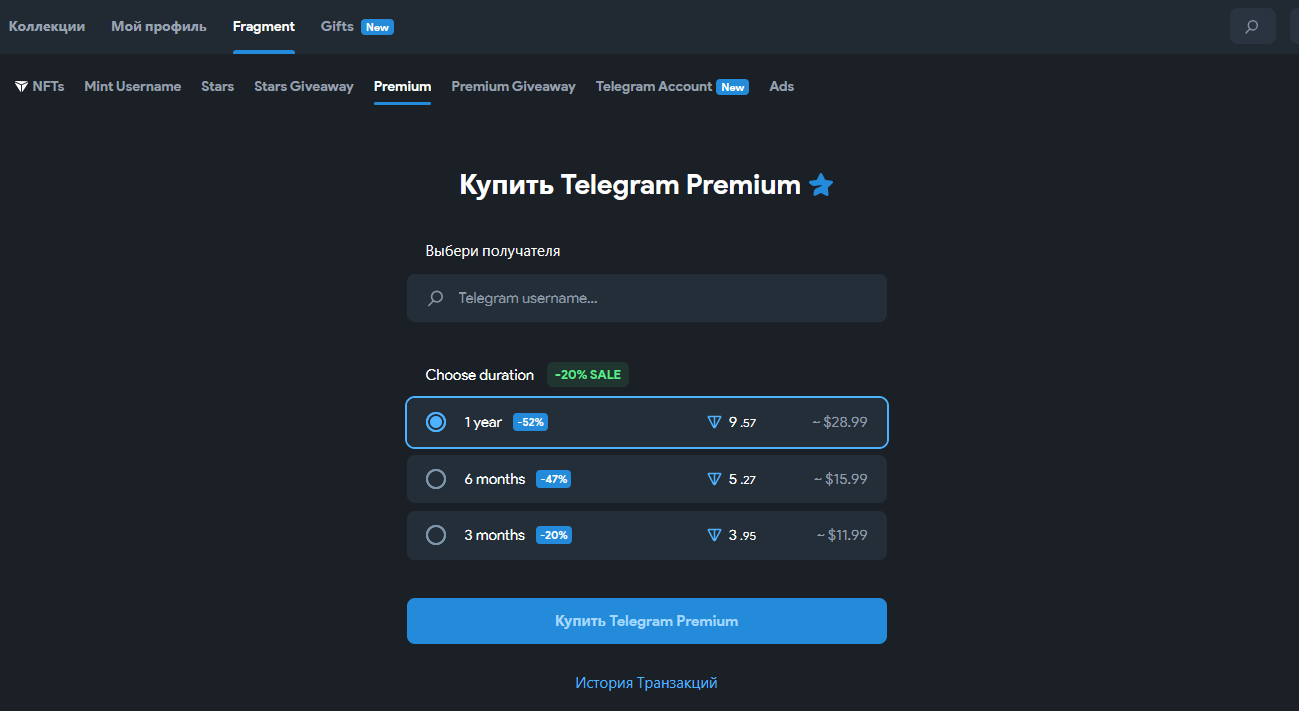Image resolution: width=1299 pixels, height=711 pixels.
Task: Click the 9.57 TON amount
Action: (742, 422)
